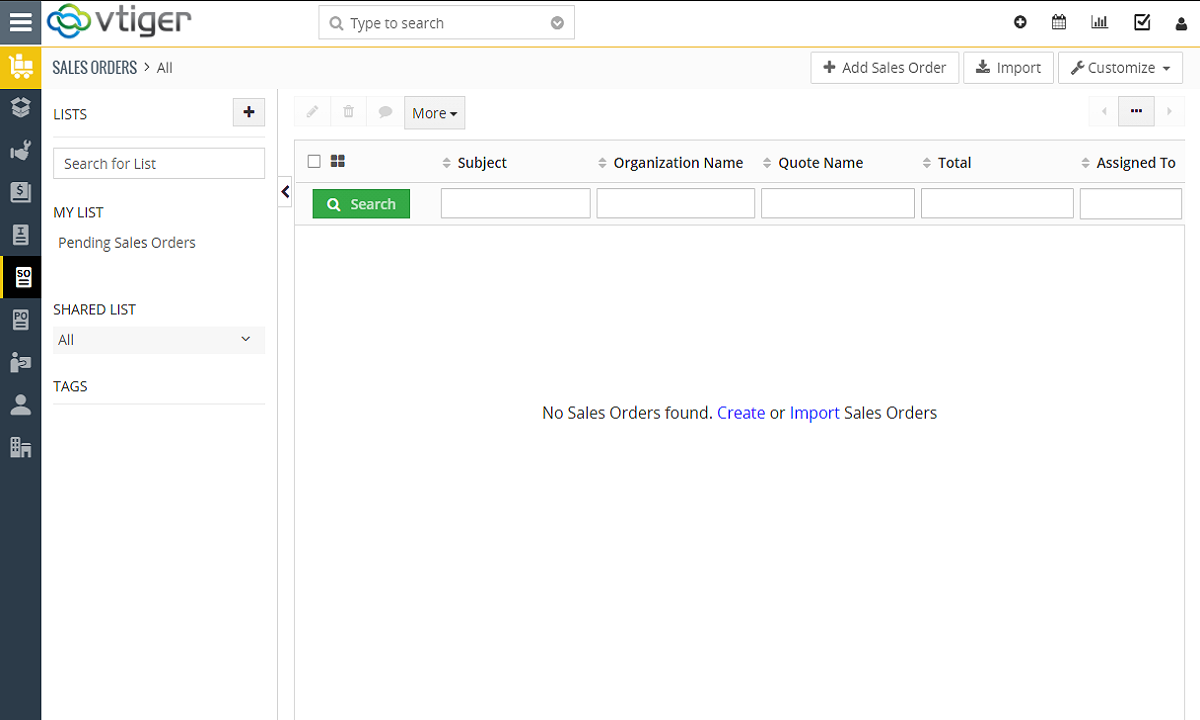The image size is (1200, 720).
Task: Open Purchase Orders in the sidebar
Action: click(21, 320)
